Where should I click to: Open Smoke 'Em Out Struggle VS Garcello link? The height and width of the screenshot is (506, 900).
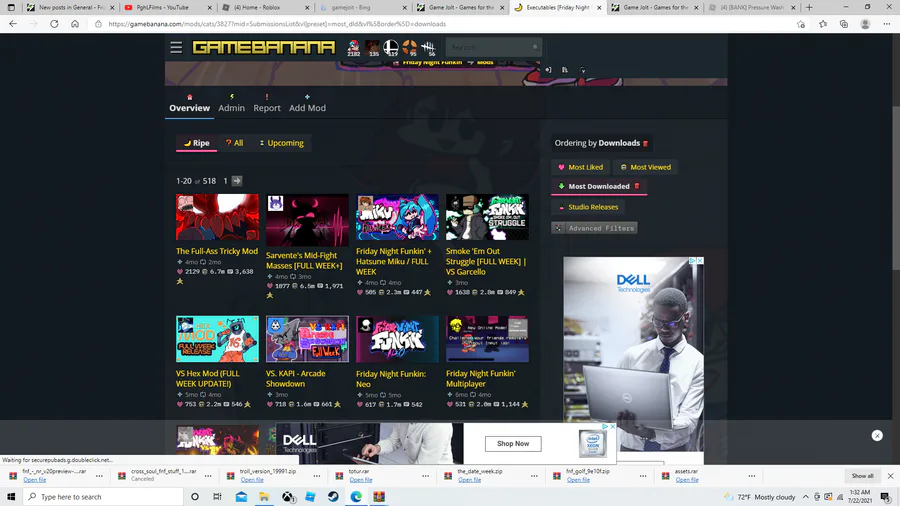pos(486,262)
